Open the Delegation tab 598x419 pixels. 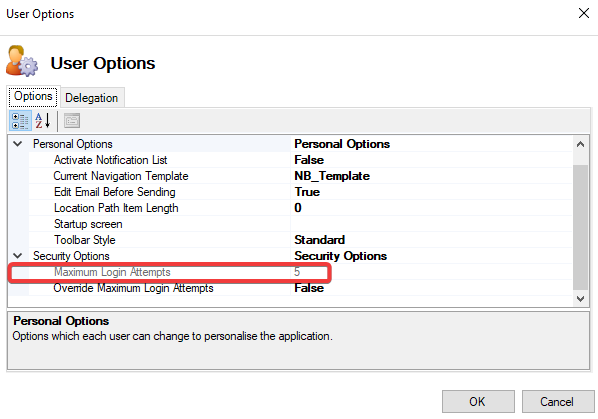tap(92, 98)
